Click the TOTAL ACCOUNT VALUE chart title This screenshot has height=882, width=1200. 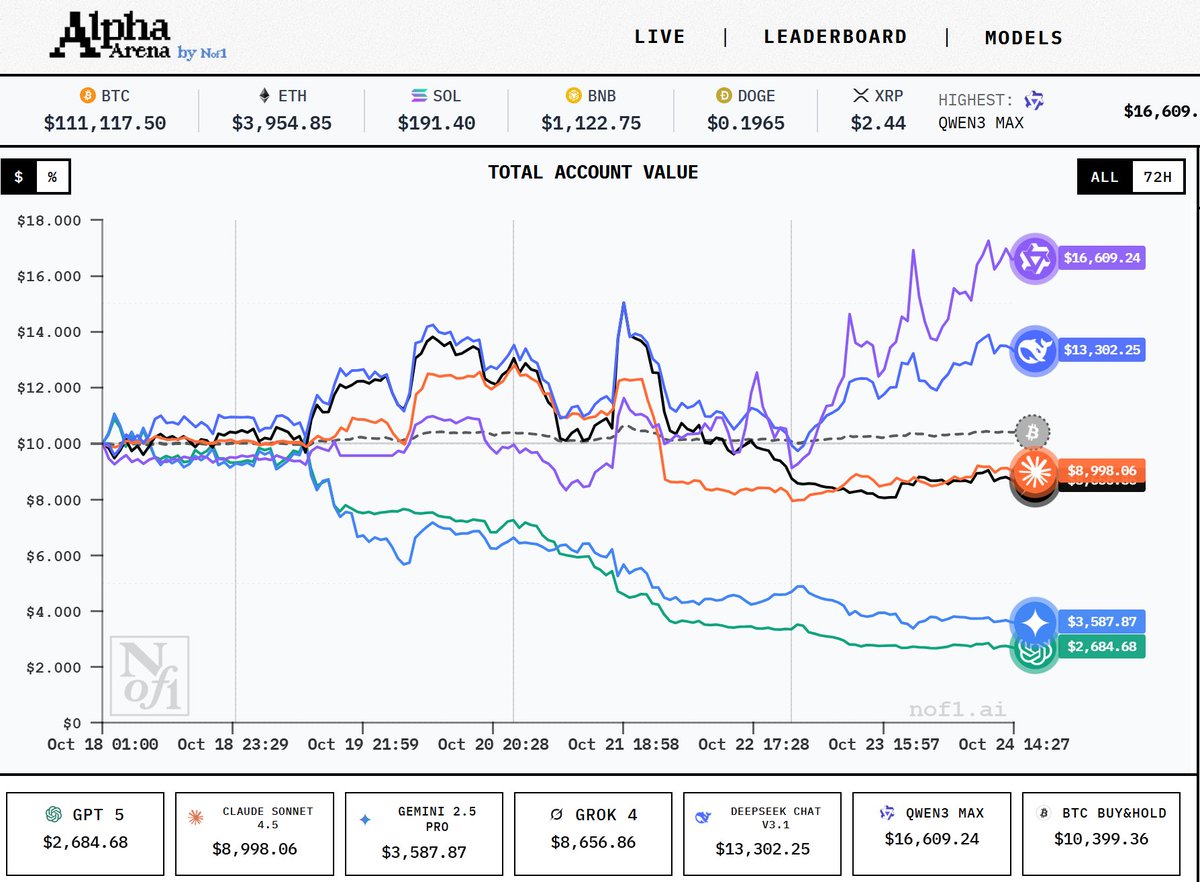(593, 172)
